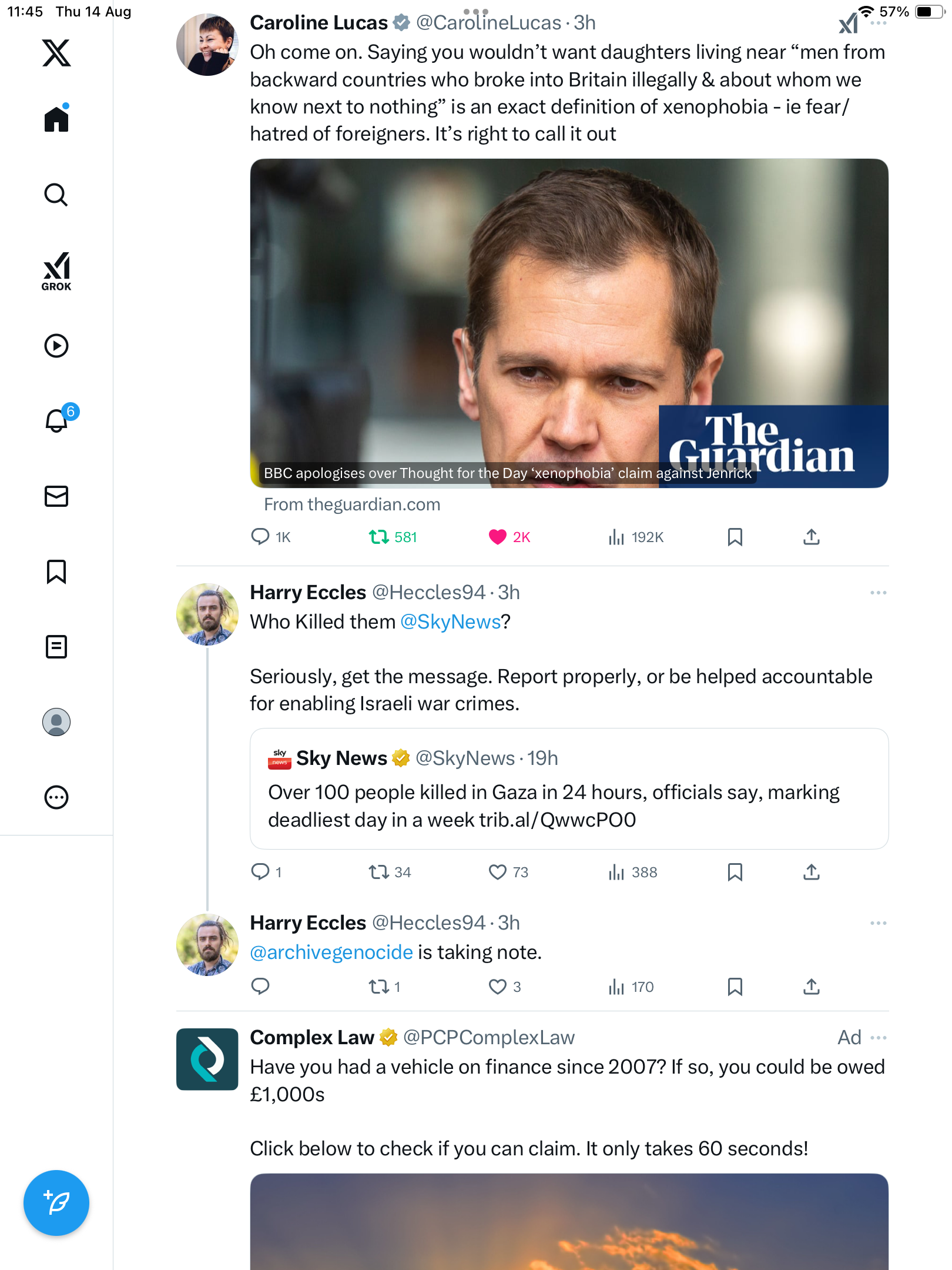952x1270 pixels.
Task: Undo repost on Caroline Lucas's post
Action: click(x=379, y=537)
